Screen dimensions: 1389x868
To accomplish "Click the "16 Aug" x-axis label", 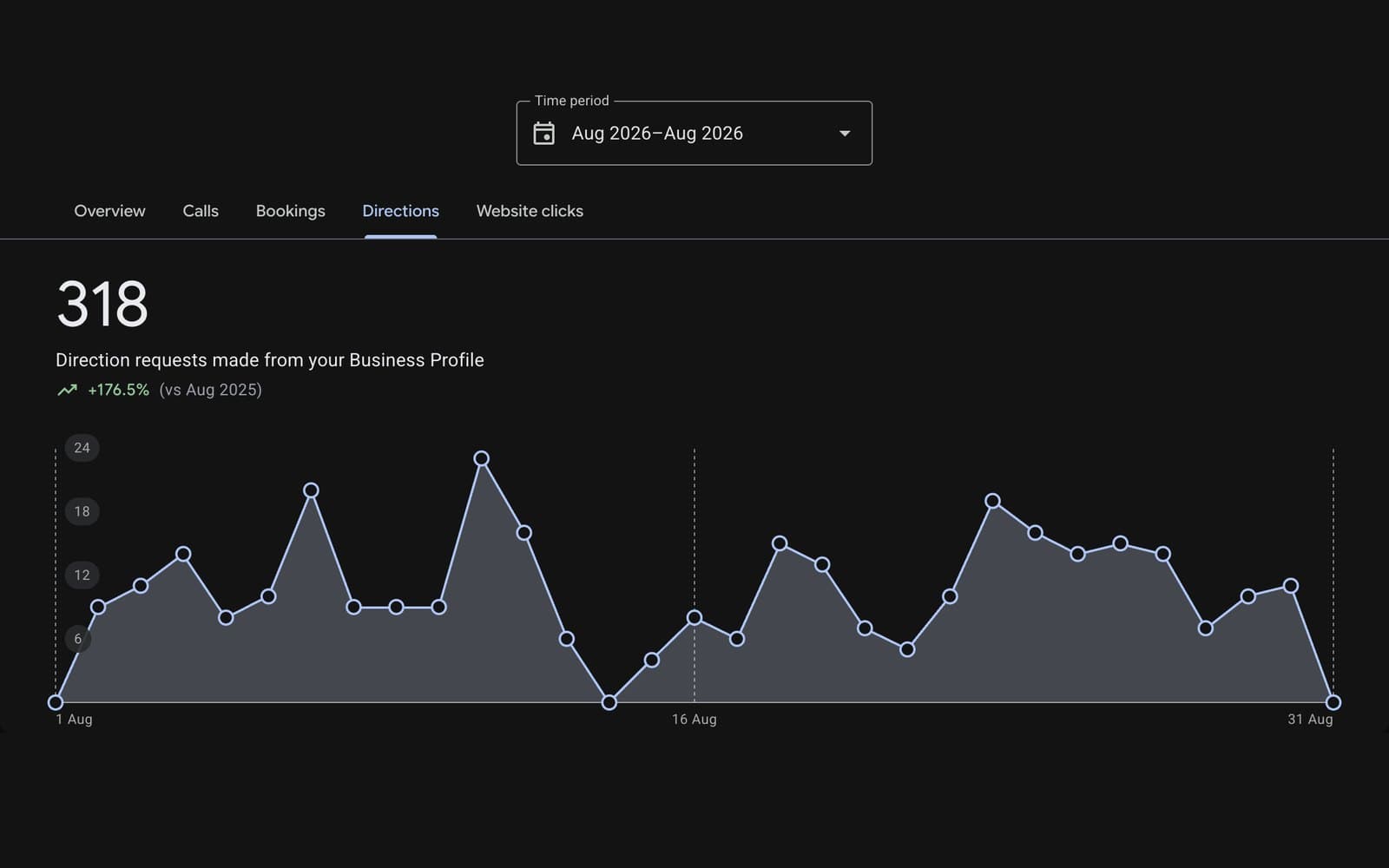I will click(x=694, y=720).
